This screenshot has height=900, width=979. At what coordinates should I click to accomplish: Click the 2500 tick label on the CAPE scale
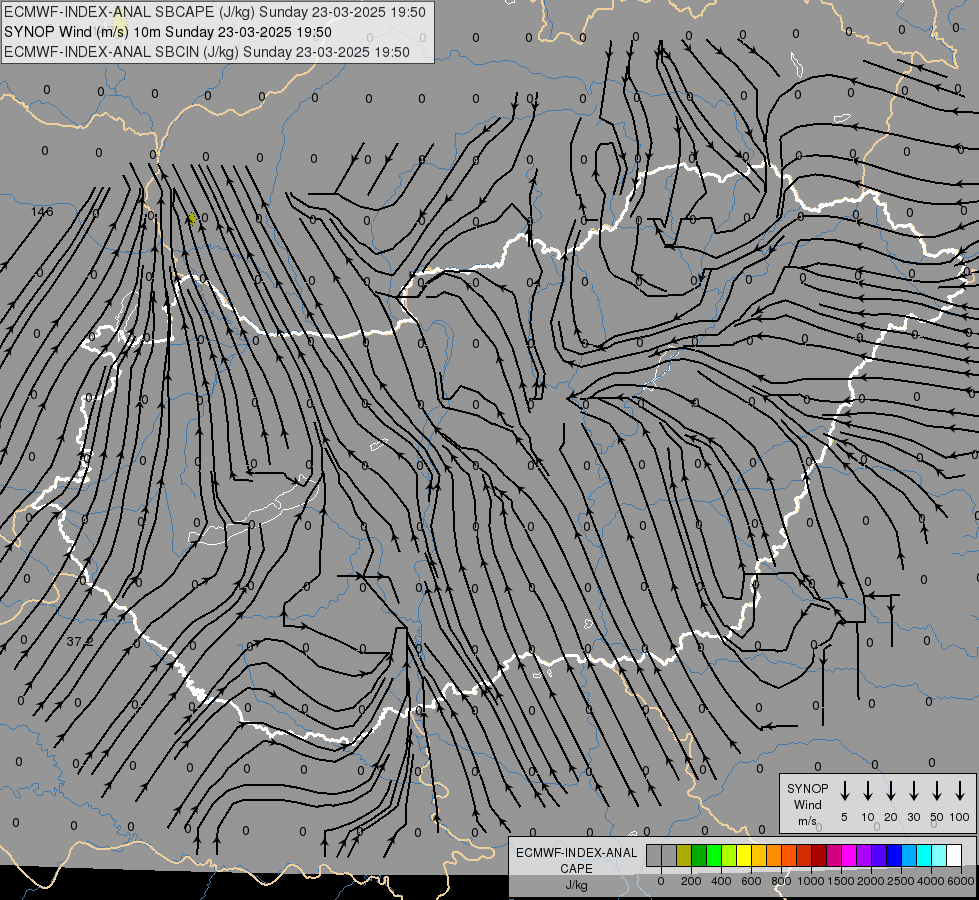pyautogui.click(x=901, y=881)
